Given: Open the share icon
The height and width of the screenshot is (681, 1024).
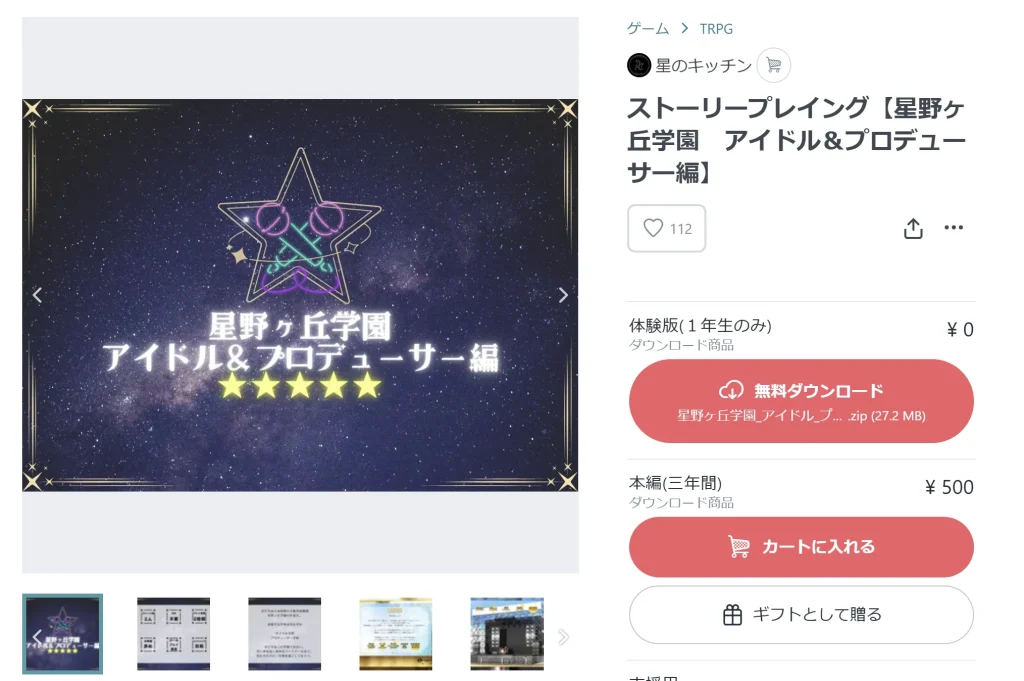Looking at the screenshot, I should point(913,228).
